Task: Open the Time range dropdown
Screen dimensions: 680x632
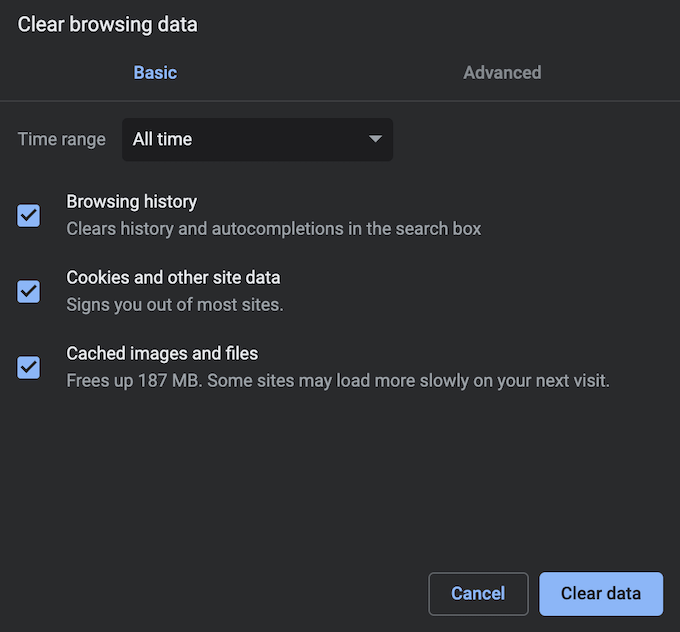Action: 257,140
